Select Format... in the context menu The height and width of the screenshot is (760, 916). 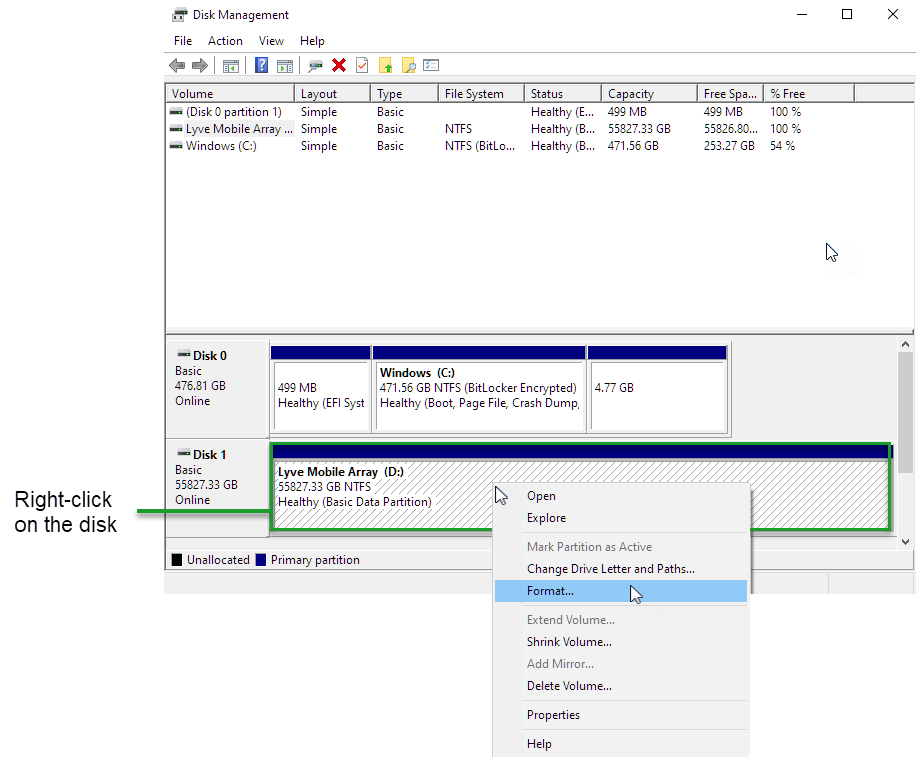click(550, 591)
